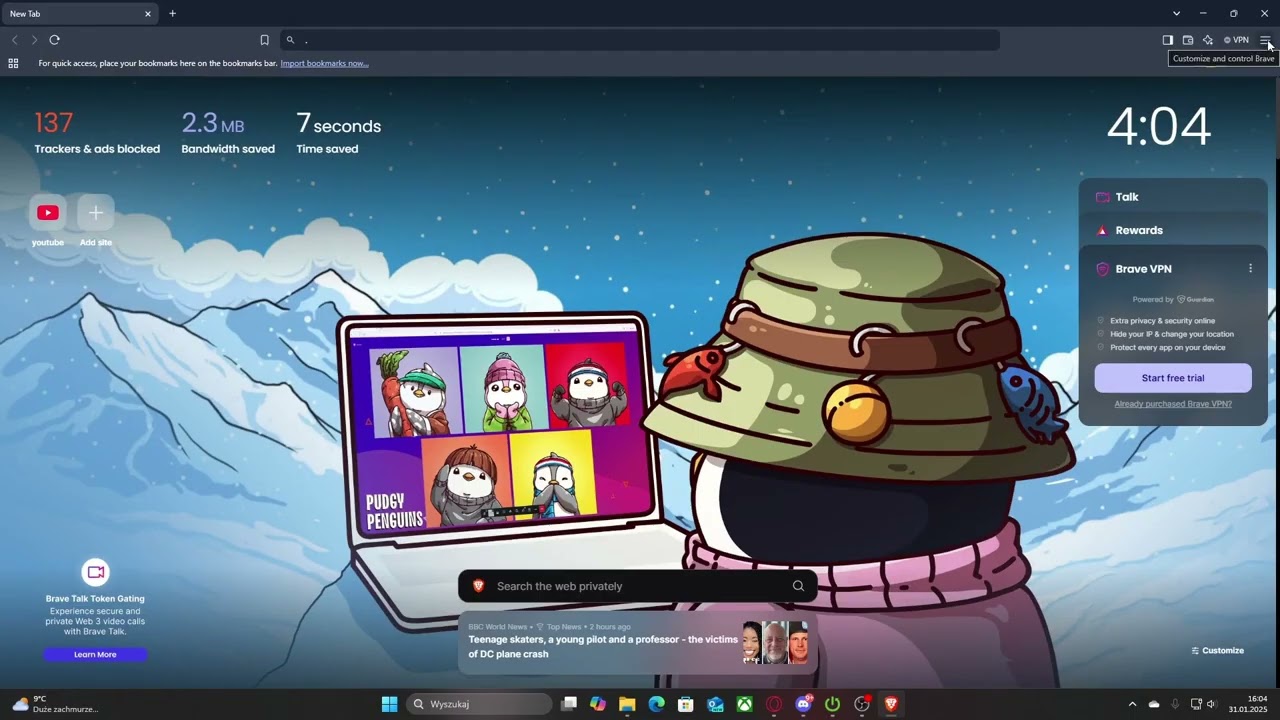Click the Task View taskbar icon
This screenshot has height=720, width=1280.
pos(568,704)
